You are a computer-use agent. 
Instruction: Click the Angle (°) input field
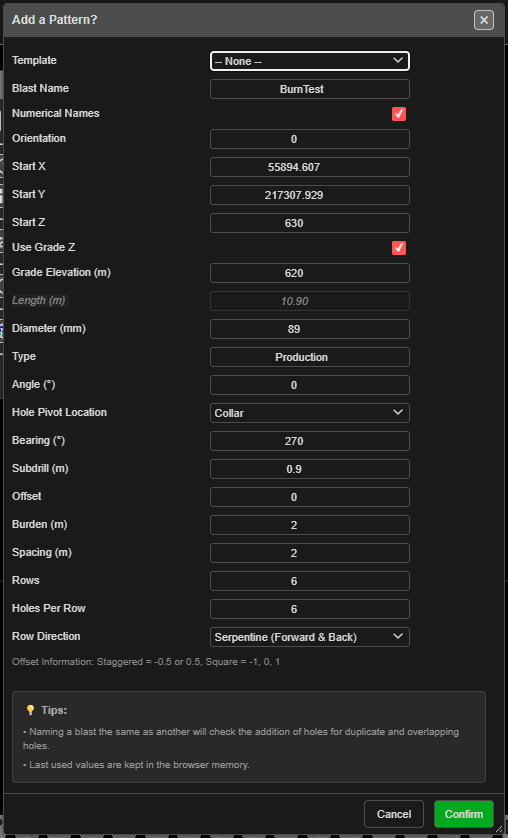click(x=310, y=385)
